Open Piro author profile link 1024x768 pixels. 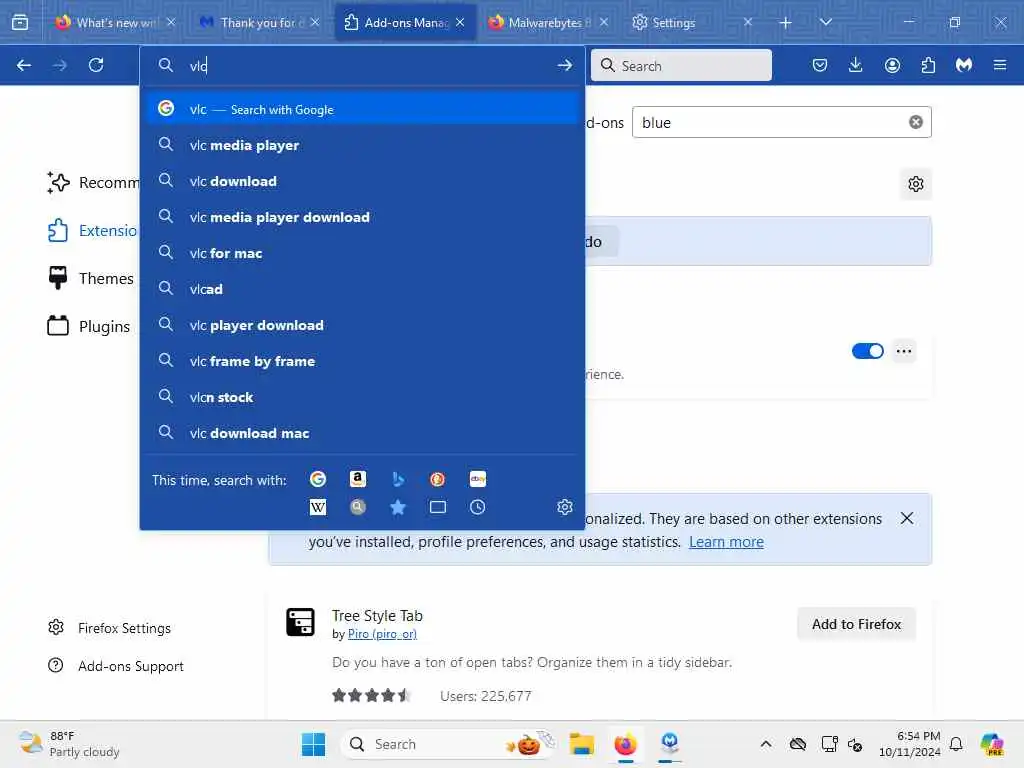tap(382, 634)
